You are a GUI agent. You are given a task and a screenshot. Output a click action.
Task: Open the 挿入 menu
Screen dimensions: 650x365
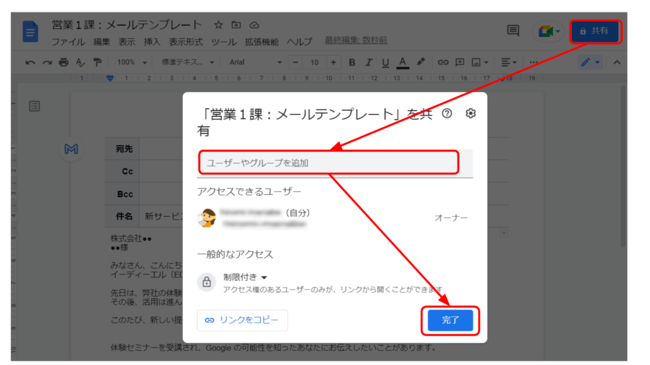[152, 42]
